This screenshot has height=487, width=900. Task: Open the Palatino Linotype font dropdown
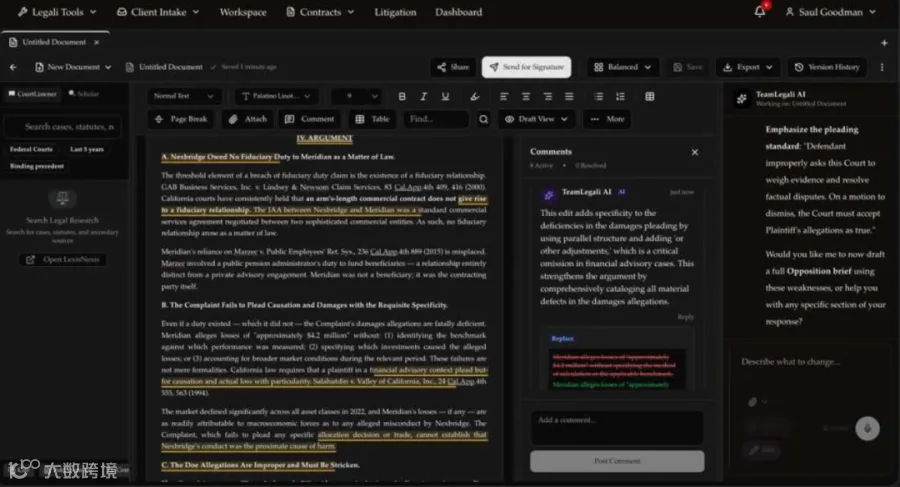point(277,96)
